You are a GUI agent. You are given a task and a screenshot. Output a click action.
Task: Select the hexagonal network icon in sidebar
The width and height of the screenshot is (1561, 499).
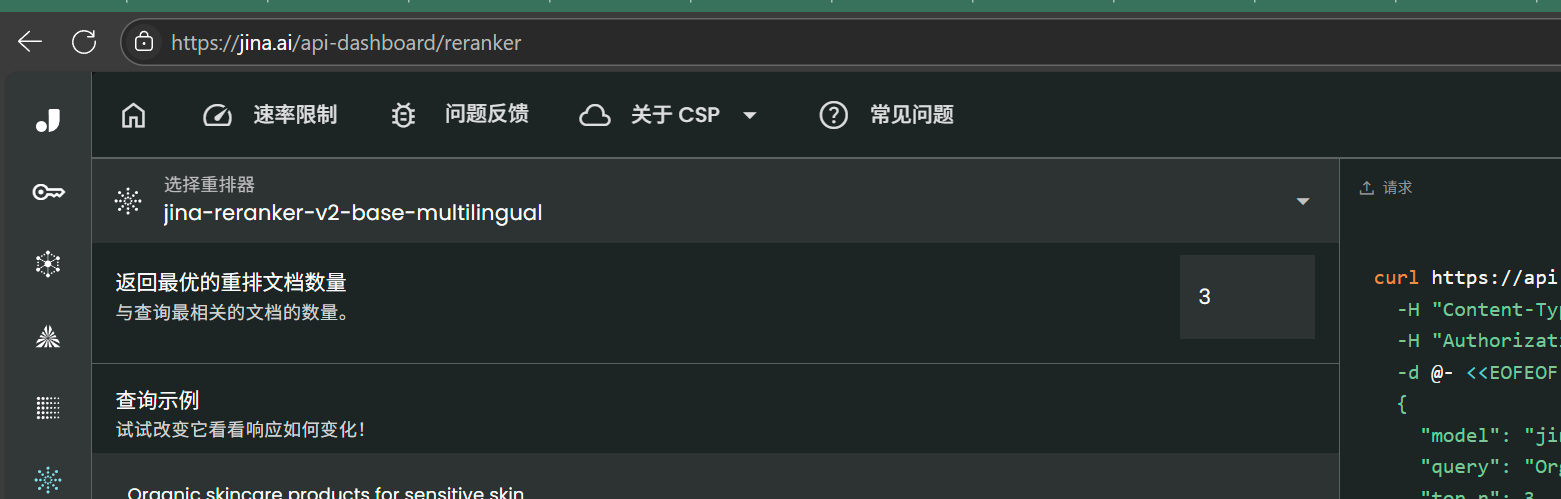(48, 264)
